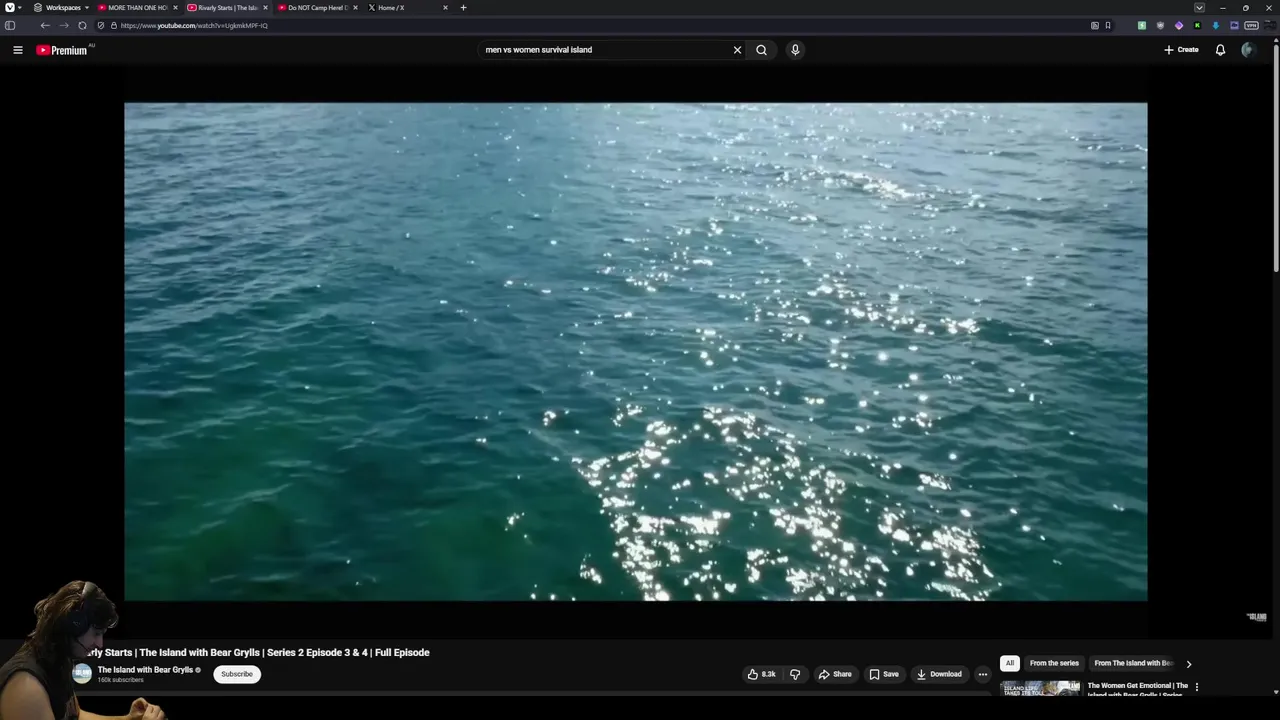Open The Island with Bear Grylls channel name
1280x720 pixels.
(145, 670)
